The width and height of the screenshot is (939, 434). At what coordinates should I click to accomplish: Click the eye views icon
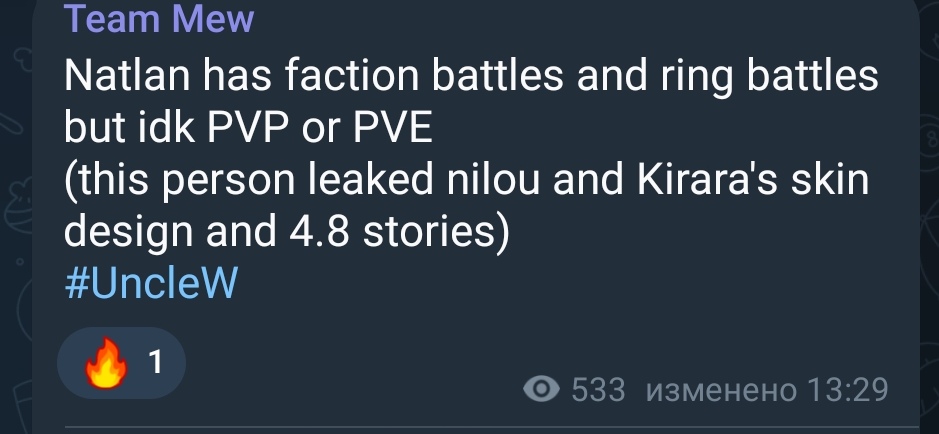[541, 390]
